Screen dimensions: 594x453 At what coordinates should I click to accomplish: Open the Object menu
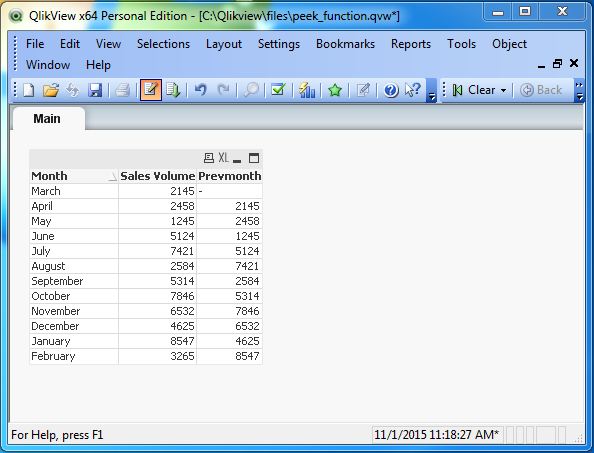(x=509, y=44)
